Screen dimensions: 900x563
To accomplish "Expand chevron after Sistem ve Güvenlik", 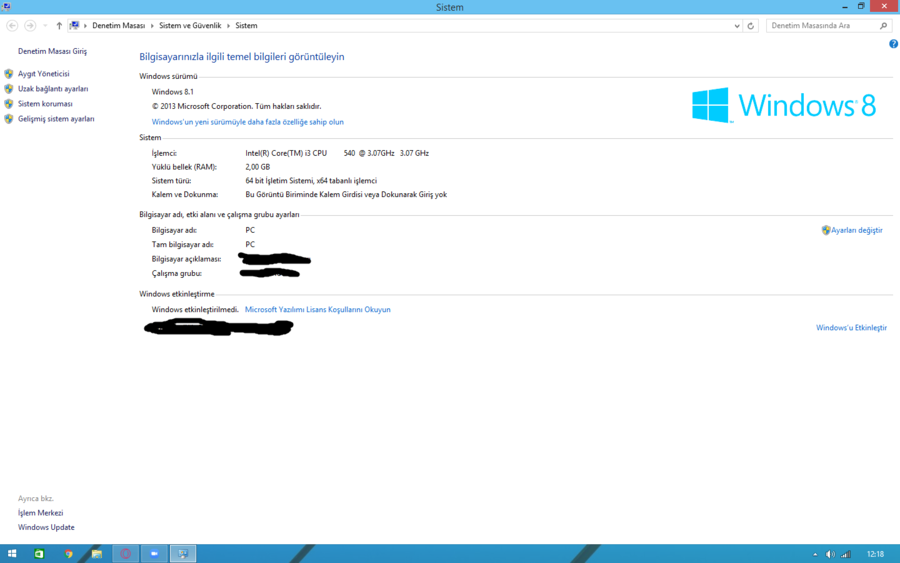I will coord(228,26).
